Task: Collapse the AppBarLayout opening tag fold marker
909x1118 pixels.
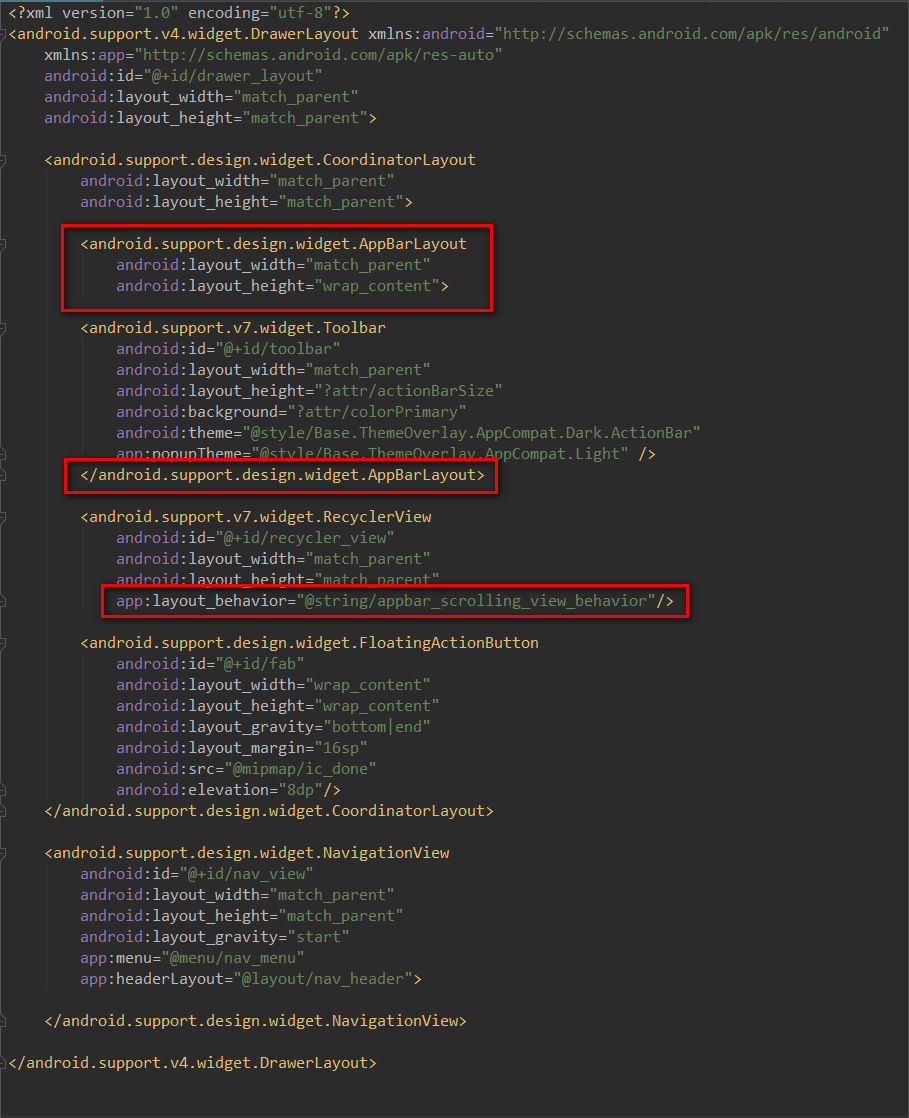Action: 3,245
